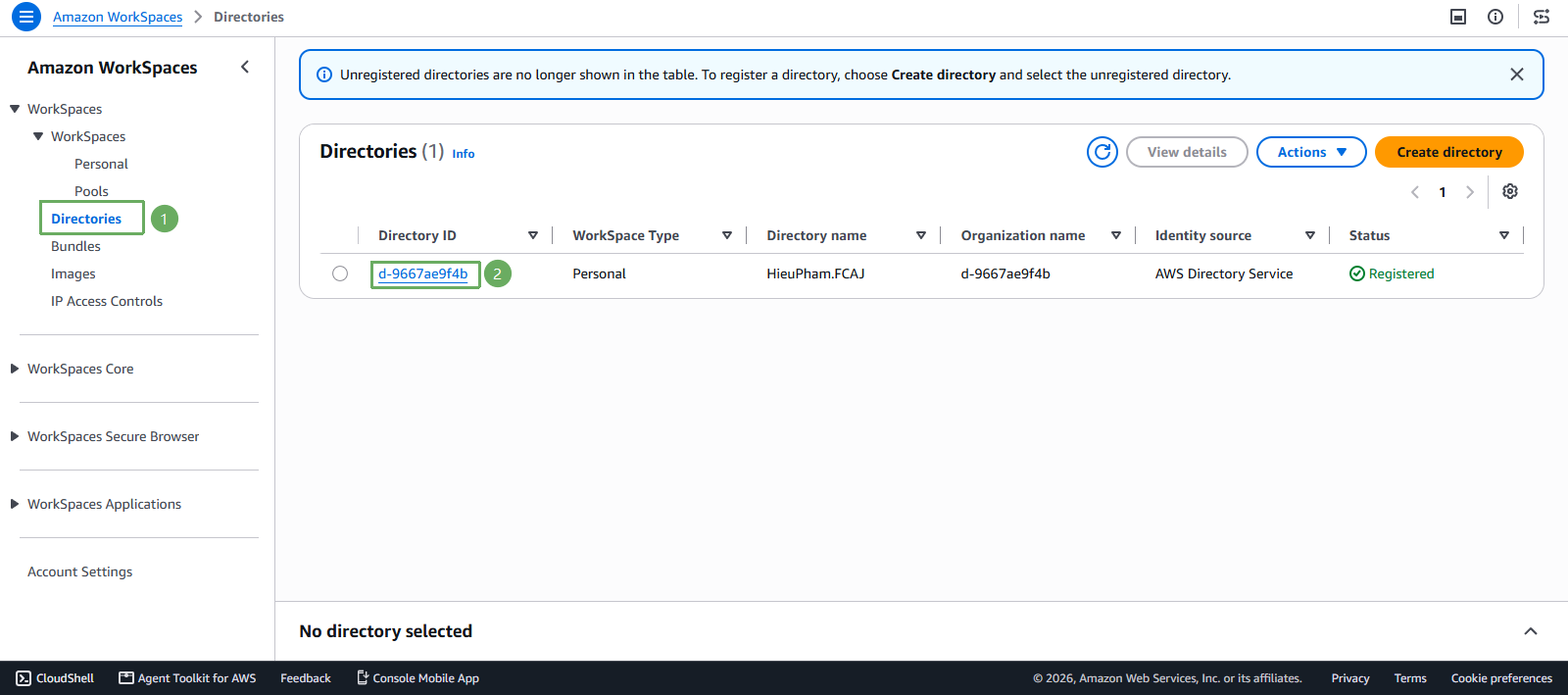The image size is (1568, 695).
Task: Collapse the Amazon WorkSpaces side navigation
Action: (245, 67)
